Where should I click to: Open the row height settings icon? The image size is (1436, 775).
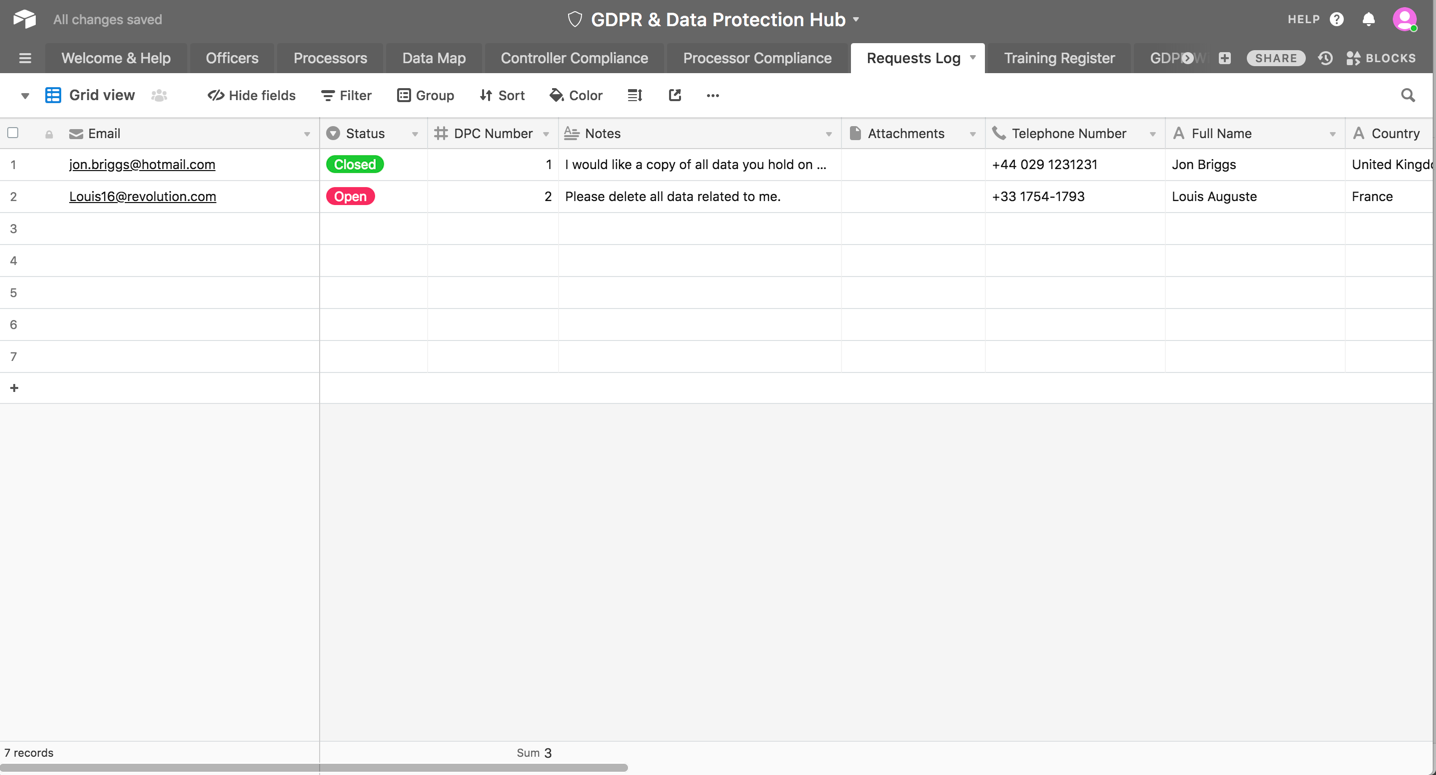(634, 95)
